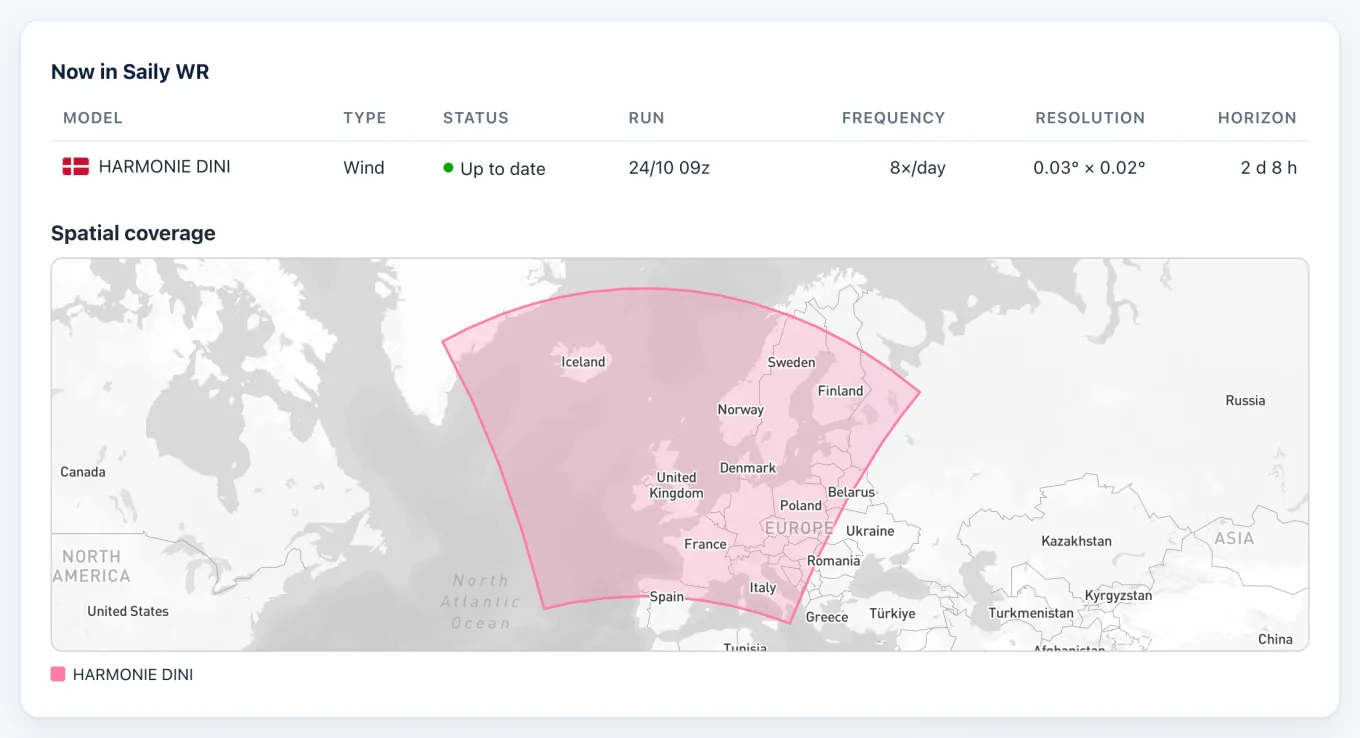Click the Canada label on the map
The image size is (1360, 738).
83,471
